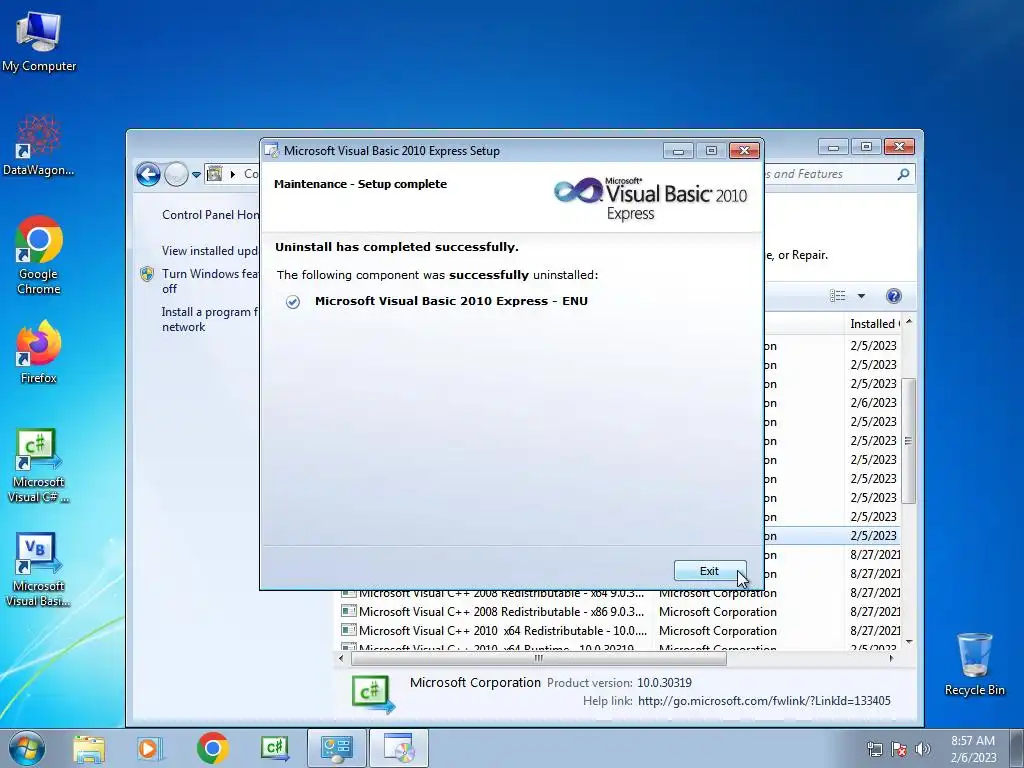Viewport: 1024px width, 768px height.
Task: Open Turn Windows features on or off
Action: 210,281
